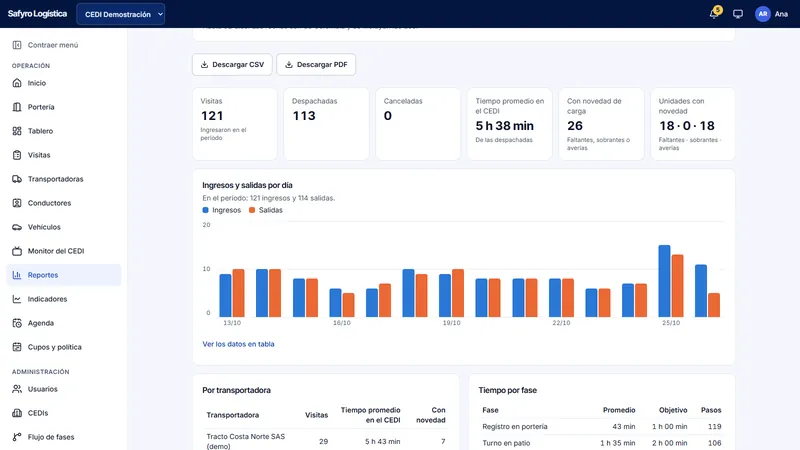Click the Objetivo column header
The image size is (800, 450).
click(673, 410)
